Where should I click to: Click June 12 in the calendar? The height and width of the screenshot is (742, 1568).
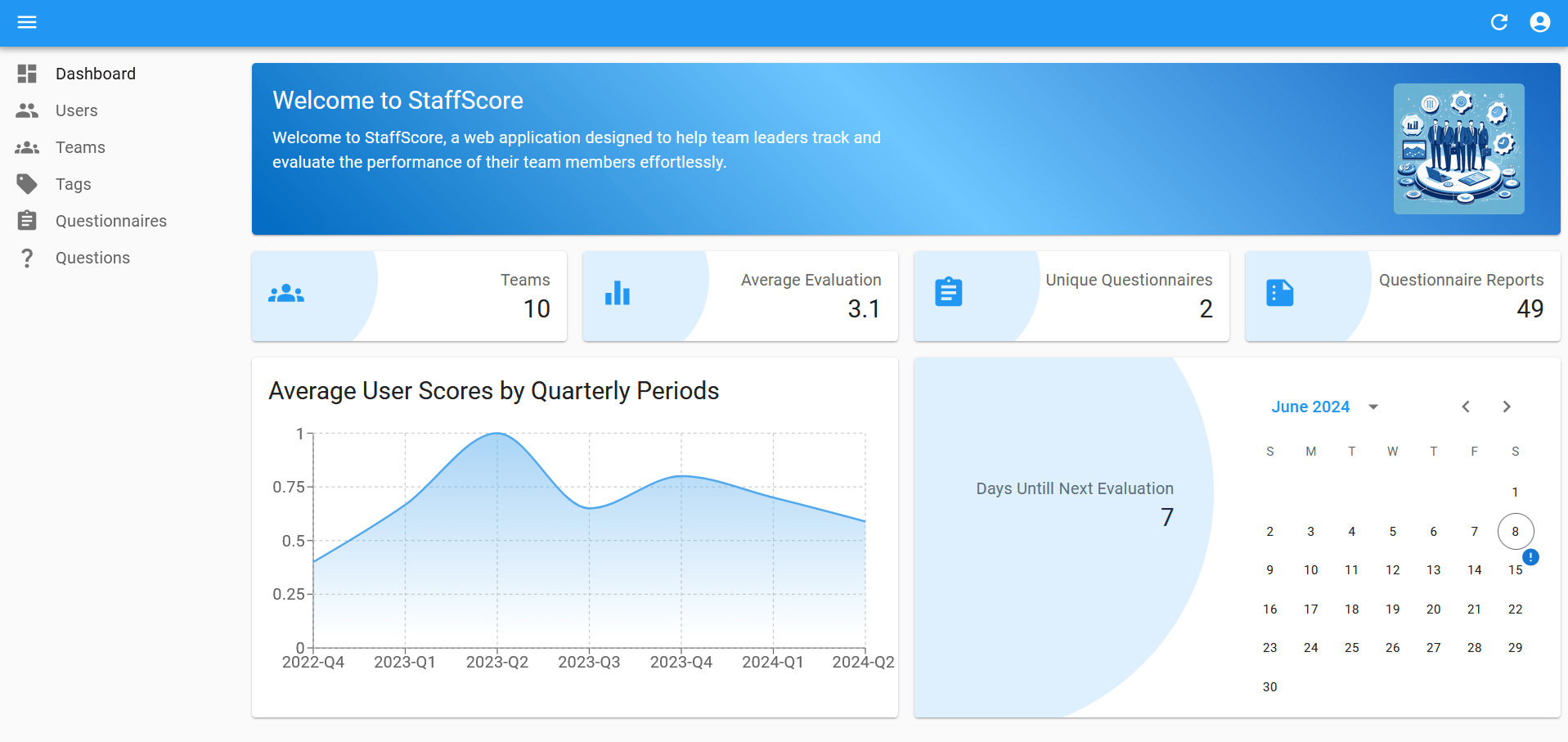pyautogui.click(x=1393, y=570)
